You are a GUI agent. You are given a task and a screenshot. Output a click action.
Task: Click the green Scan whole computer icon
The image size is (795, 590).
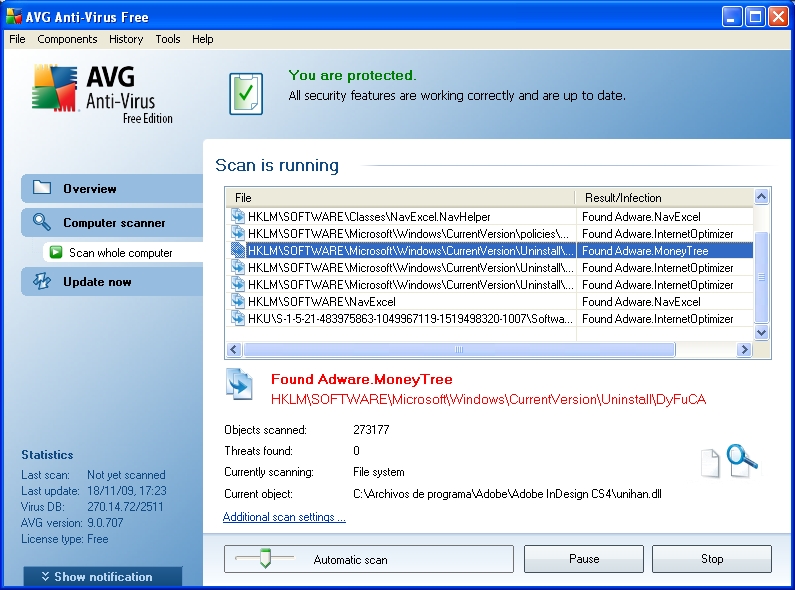(x=56, y=252)
